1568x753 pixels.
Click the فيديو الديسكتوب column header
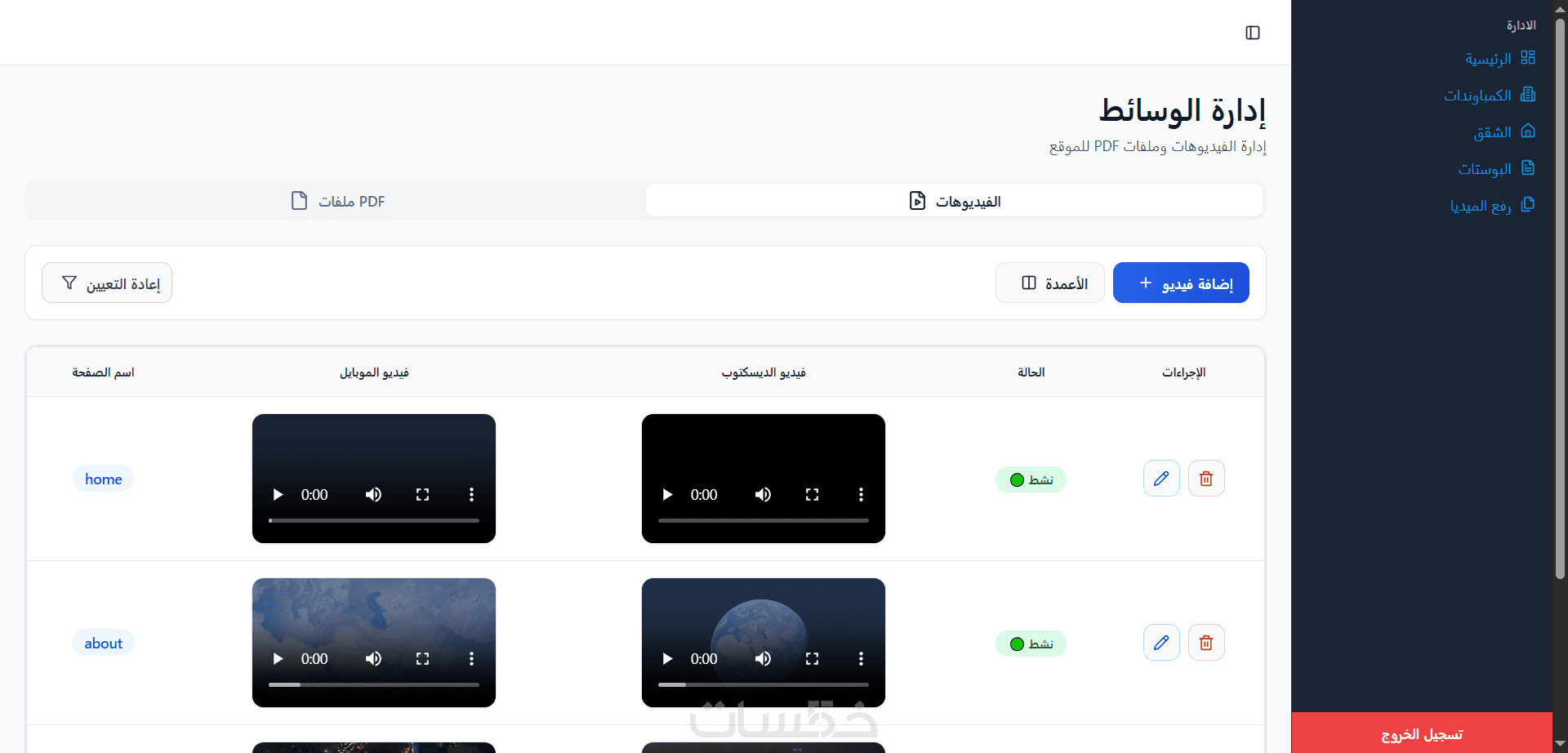tap(764, 372)
